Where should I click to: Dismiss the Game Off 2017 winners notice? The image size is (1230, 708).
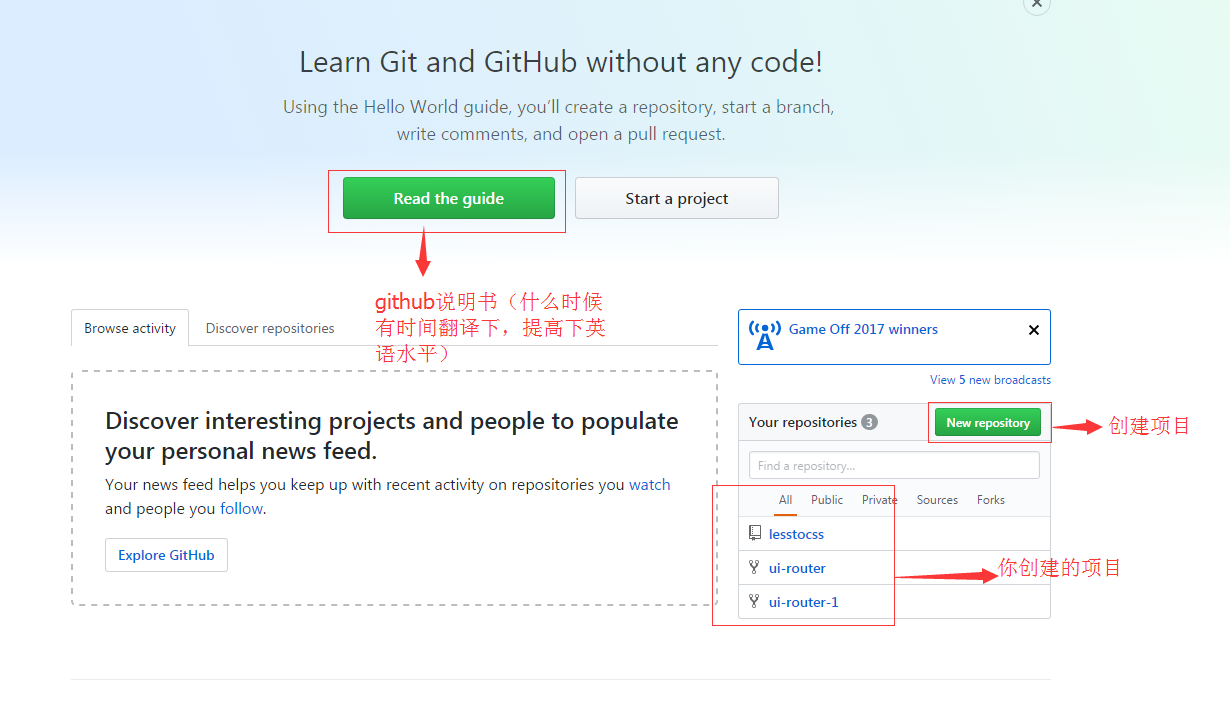click(1034, 330)
